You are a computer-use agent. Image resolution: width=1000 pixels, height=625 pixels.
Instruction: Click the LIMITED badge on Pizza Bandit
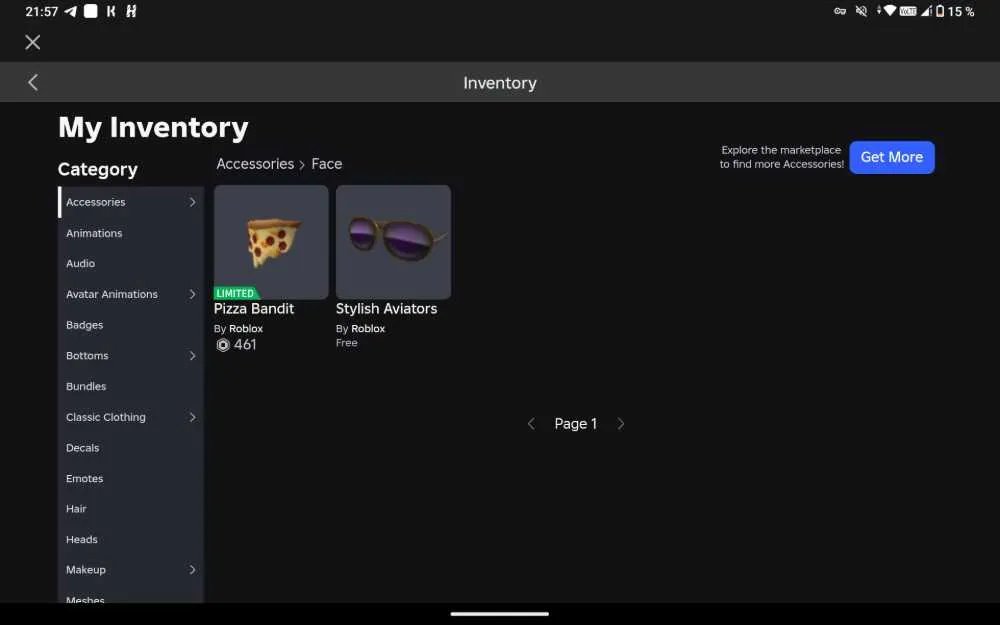point(235,293)
